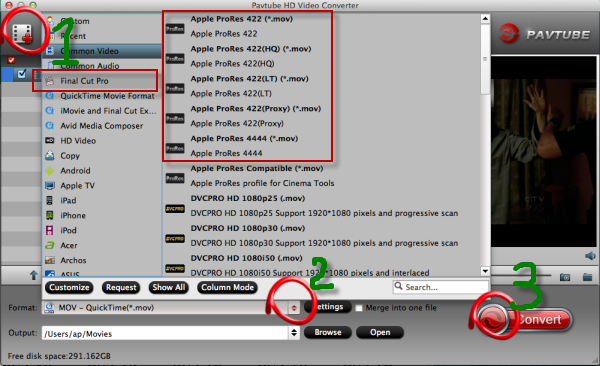This screenshot has height=366, width=600.
Task: Toggle the blue checked file row checkbox
Action: click(22, 73)
